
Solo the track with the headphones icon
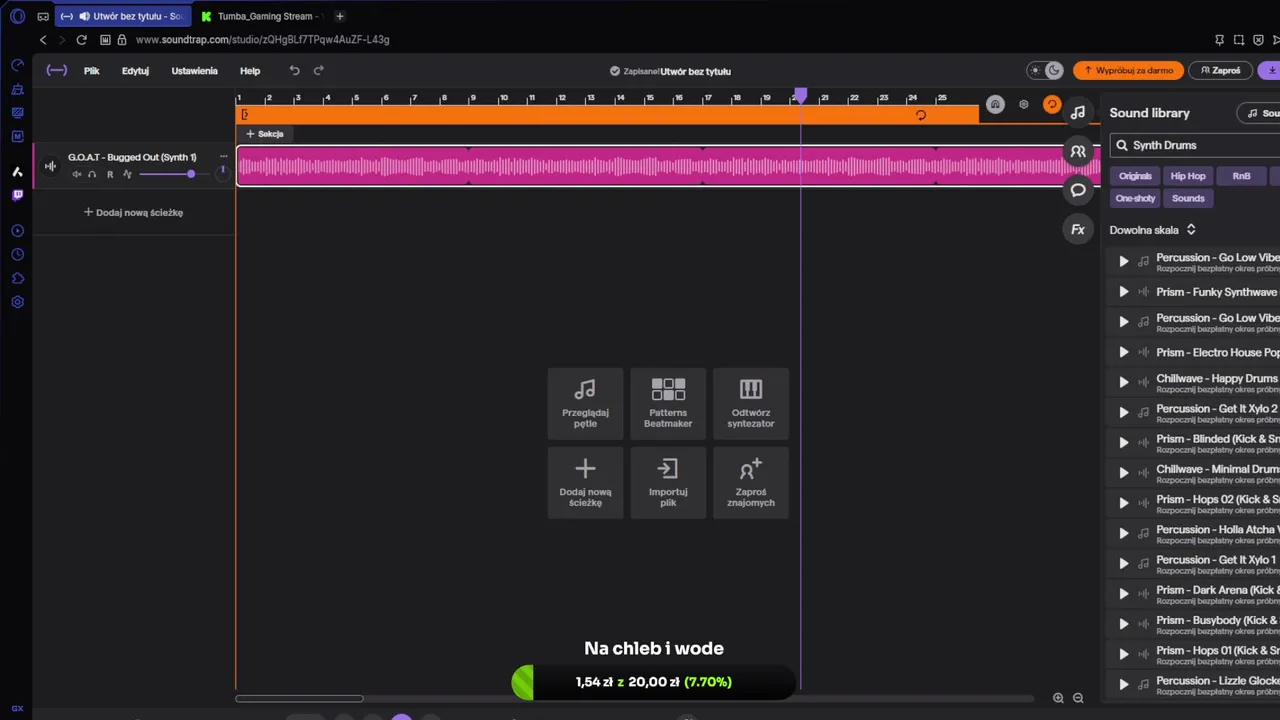tap(92, 175)
